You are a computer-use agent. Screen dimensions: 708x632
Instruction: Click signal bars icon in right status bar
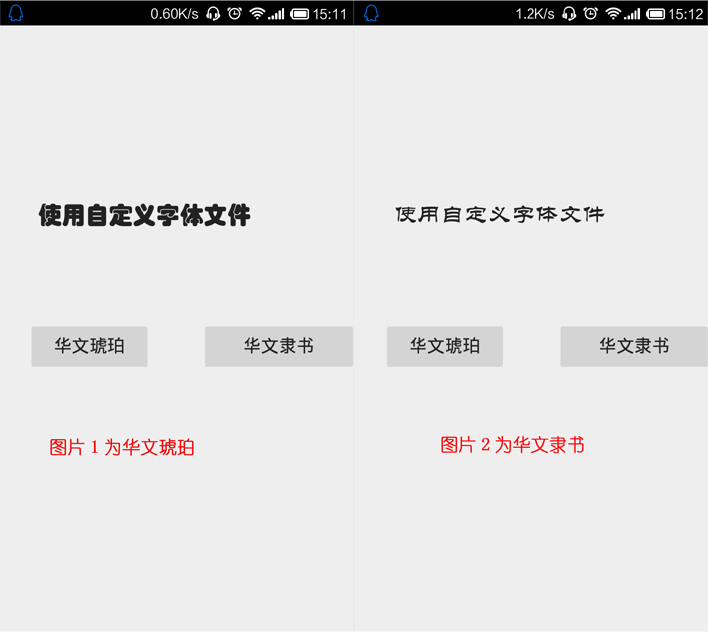pos(632,14)
